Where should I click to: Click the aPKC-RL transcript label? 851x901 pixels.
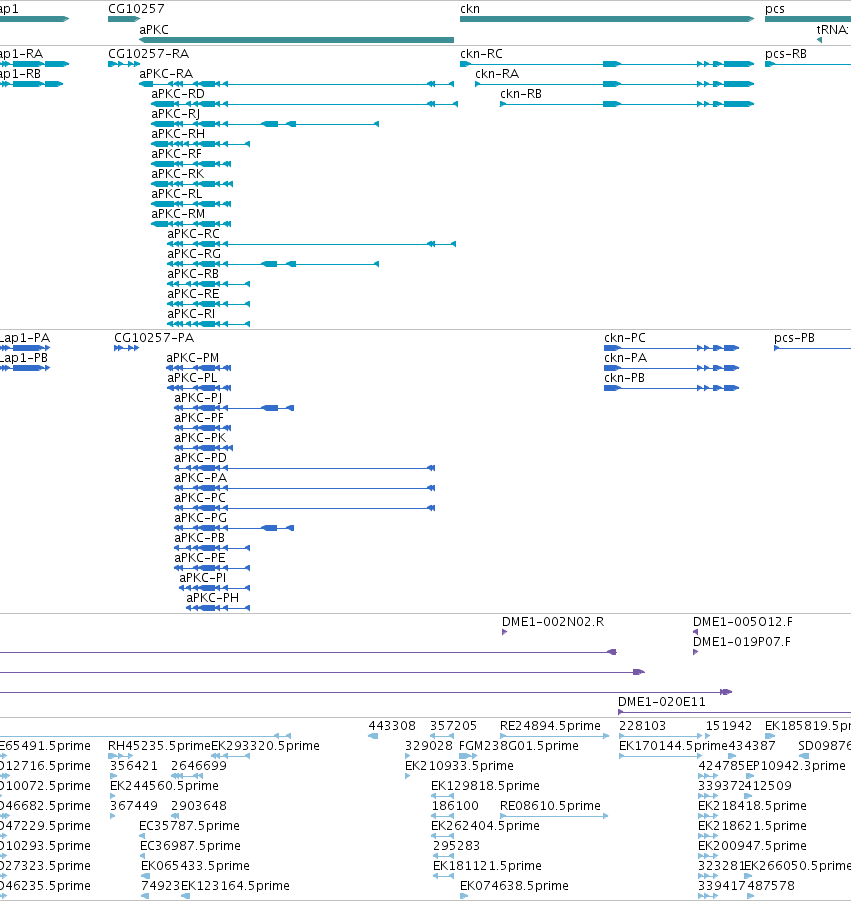click(x=176, y=194)
